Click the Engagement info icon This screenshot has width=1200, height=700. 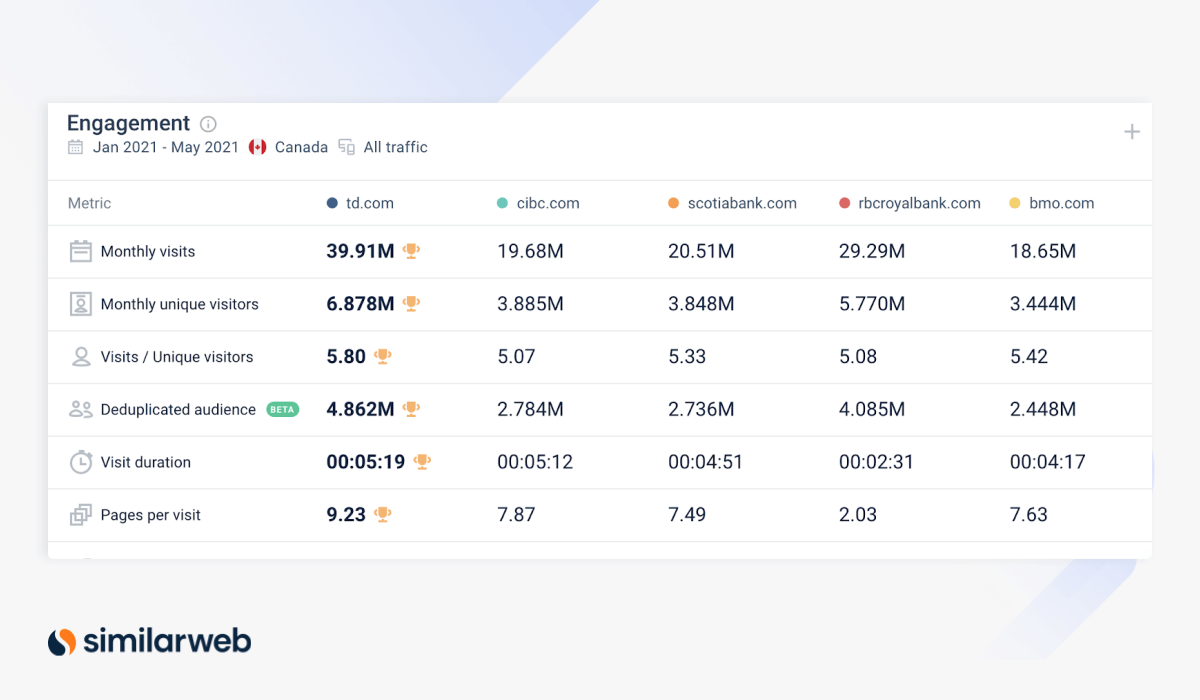[x=208, y=124]
